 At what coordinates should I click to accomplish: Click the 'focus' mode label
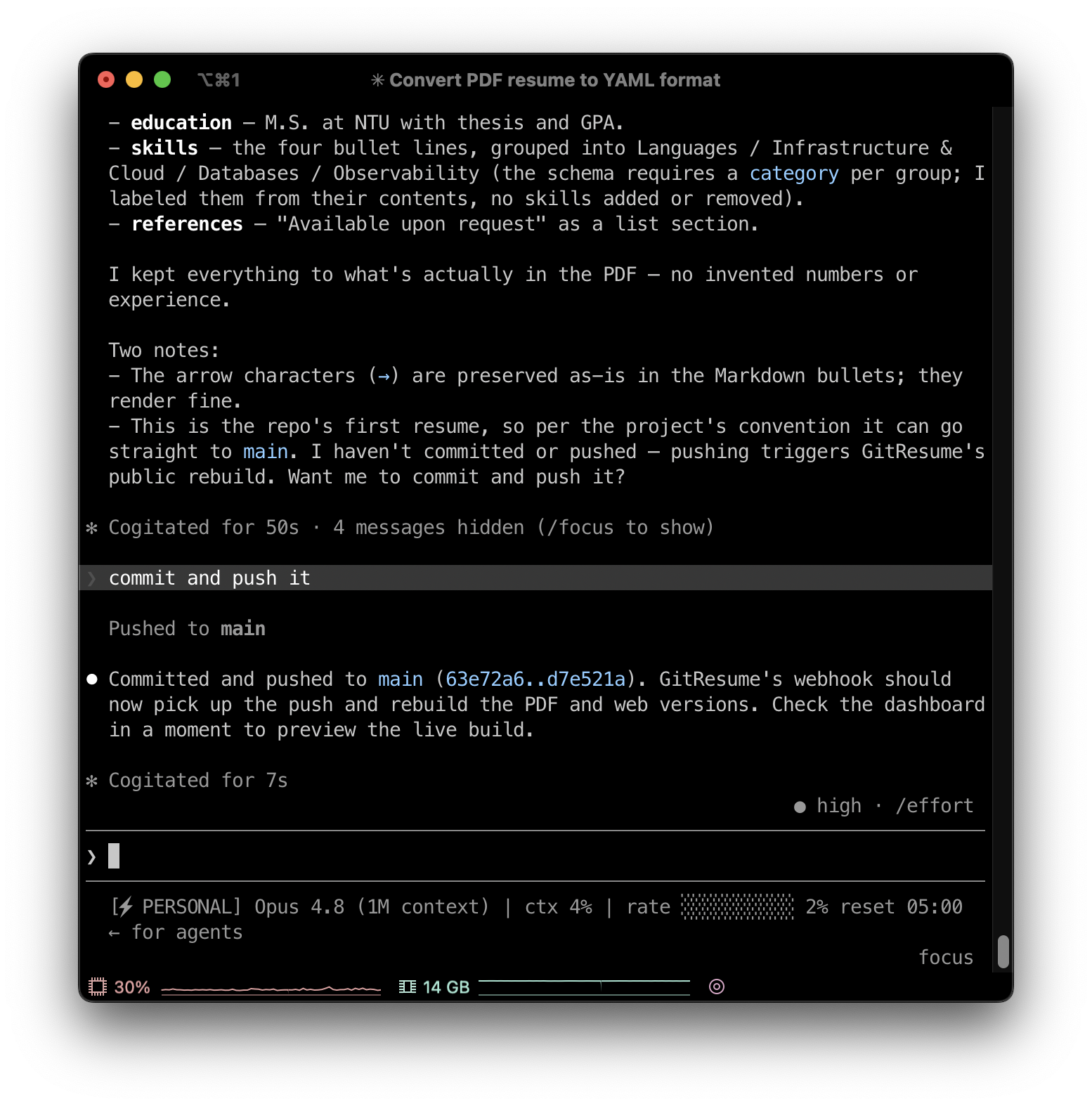(x=946, y=958)
